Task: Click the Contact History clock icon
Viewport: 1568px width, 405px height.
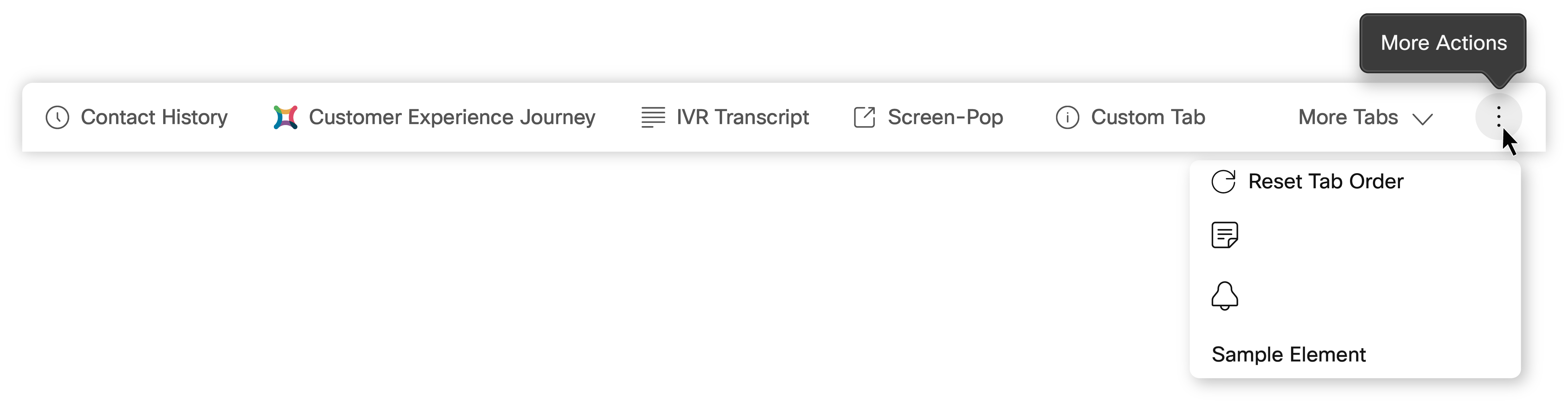Action: click(x=57, y=117)
